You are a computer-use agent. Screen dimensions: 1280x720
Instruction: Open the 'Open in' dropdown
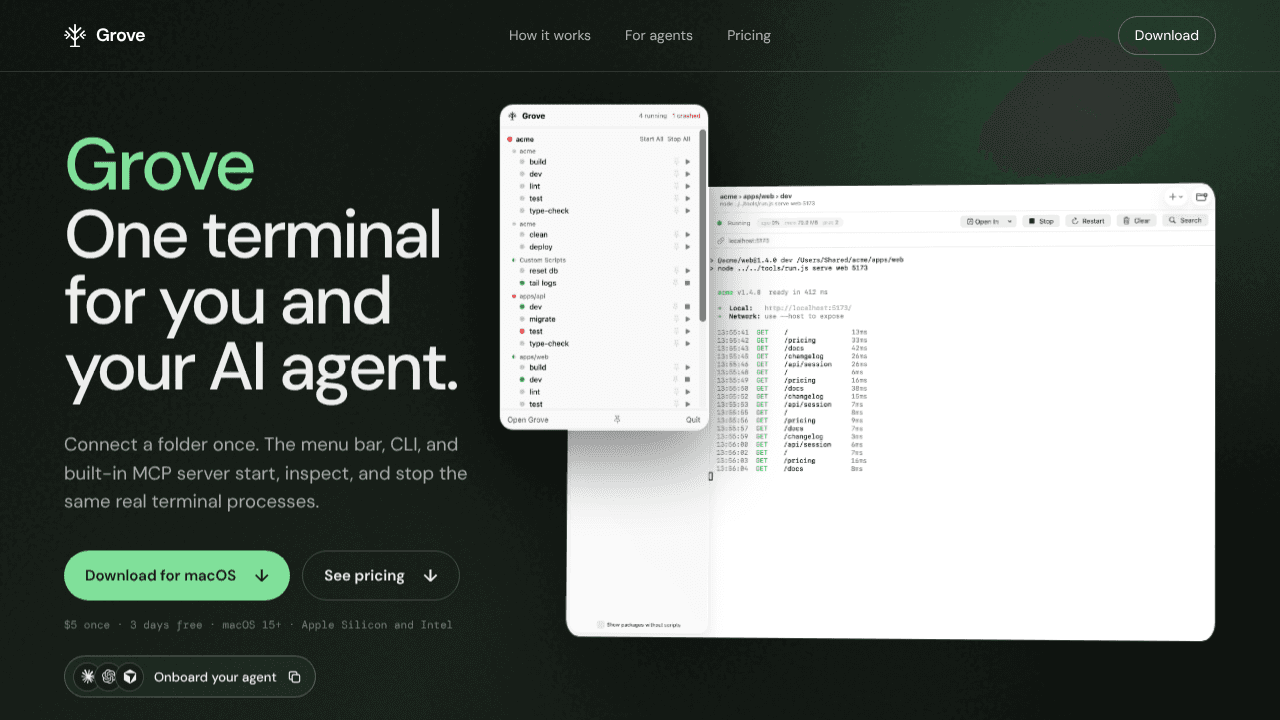pyautogui.click(x=988, y=221)
